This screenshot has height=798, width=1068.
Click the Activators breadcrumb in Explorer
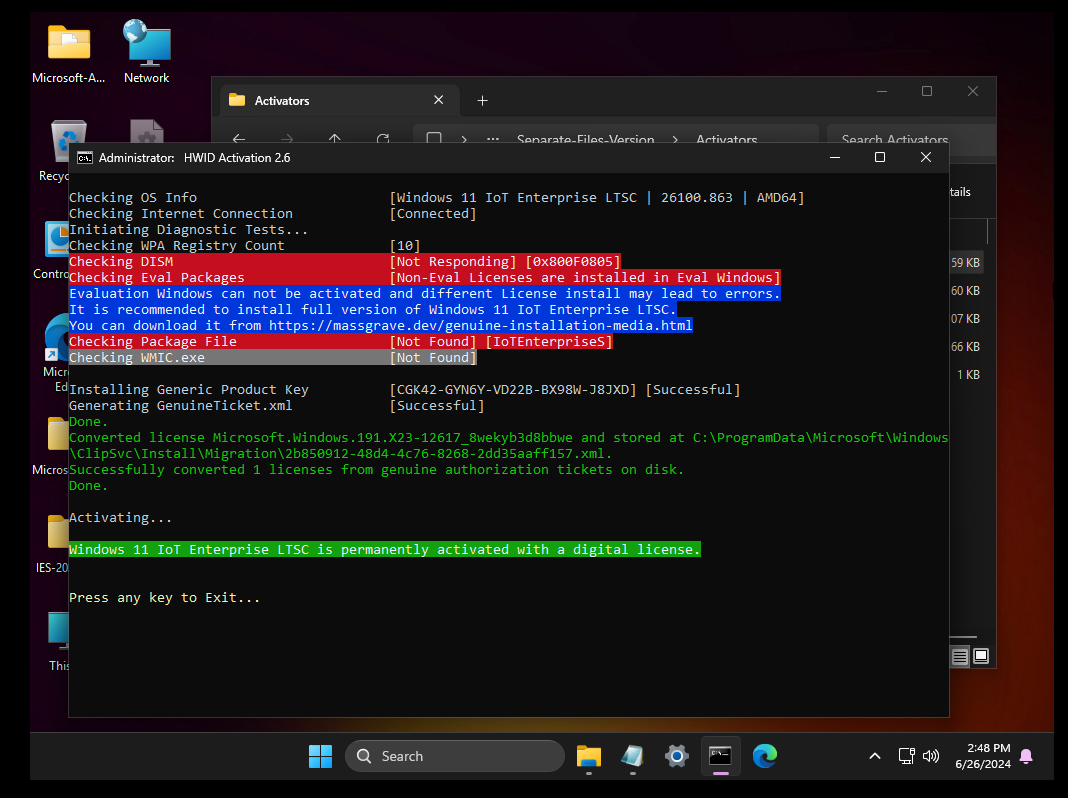coord(726,139)
